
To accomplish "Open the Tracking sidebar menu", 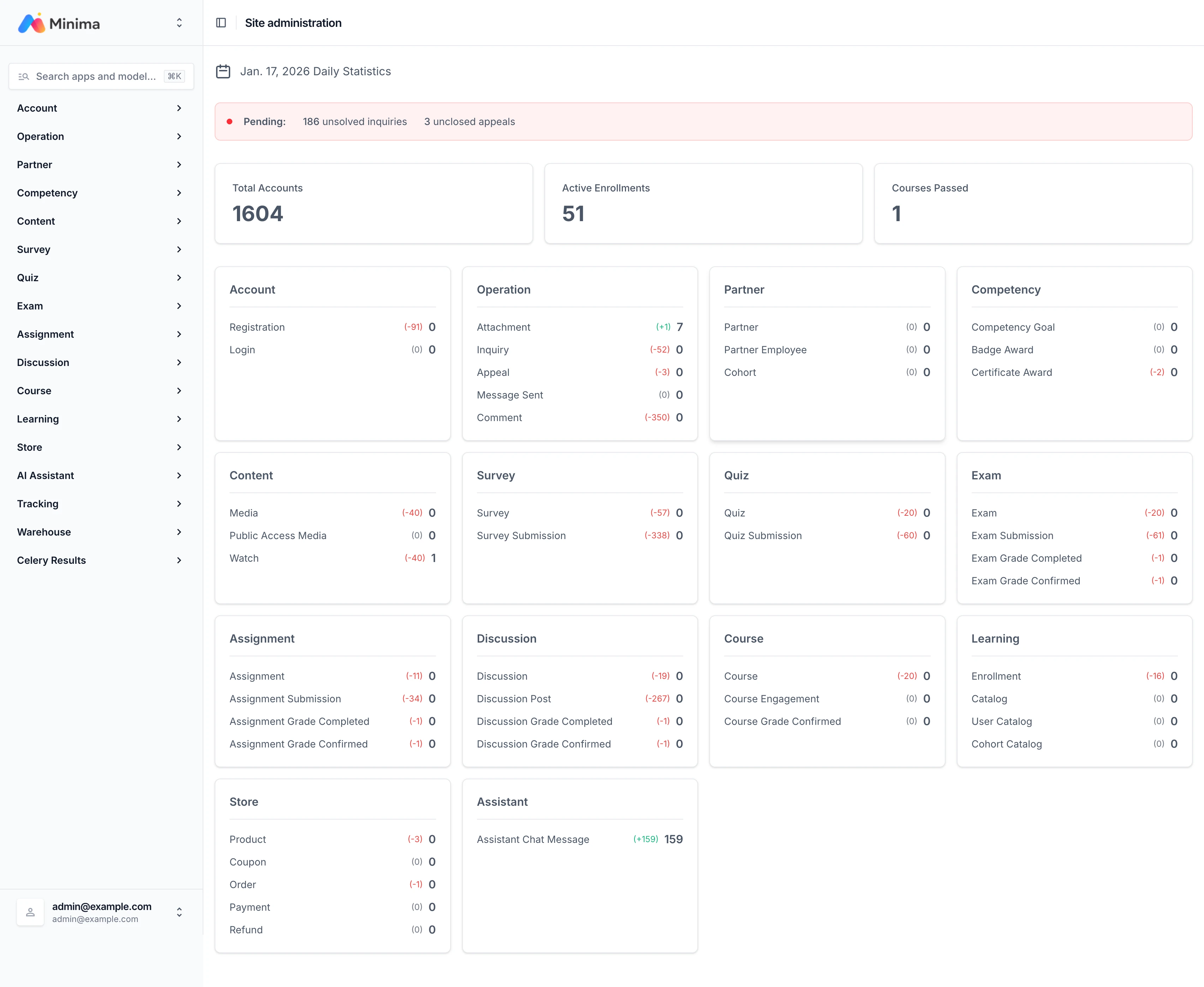I will pyautogui.click(x=37, y=504).
